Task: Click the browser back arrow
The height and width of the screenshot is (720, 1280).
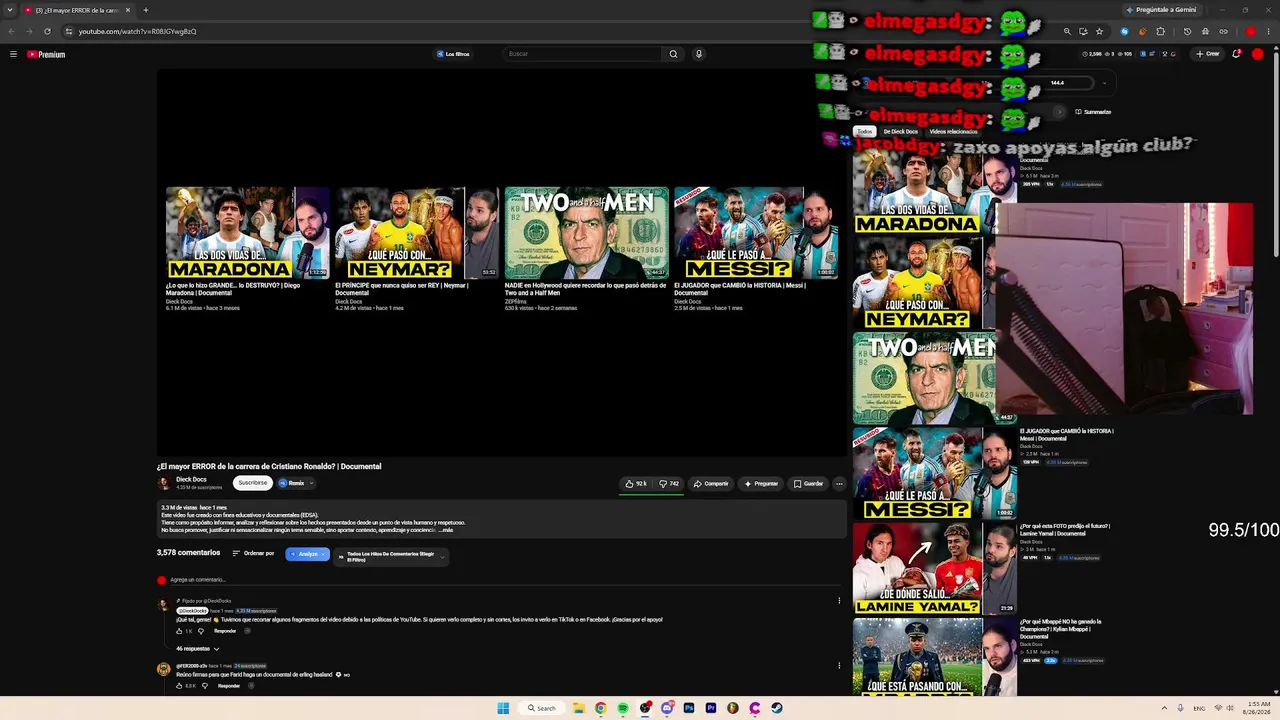Action: point(12,31)
